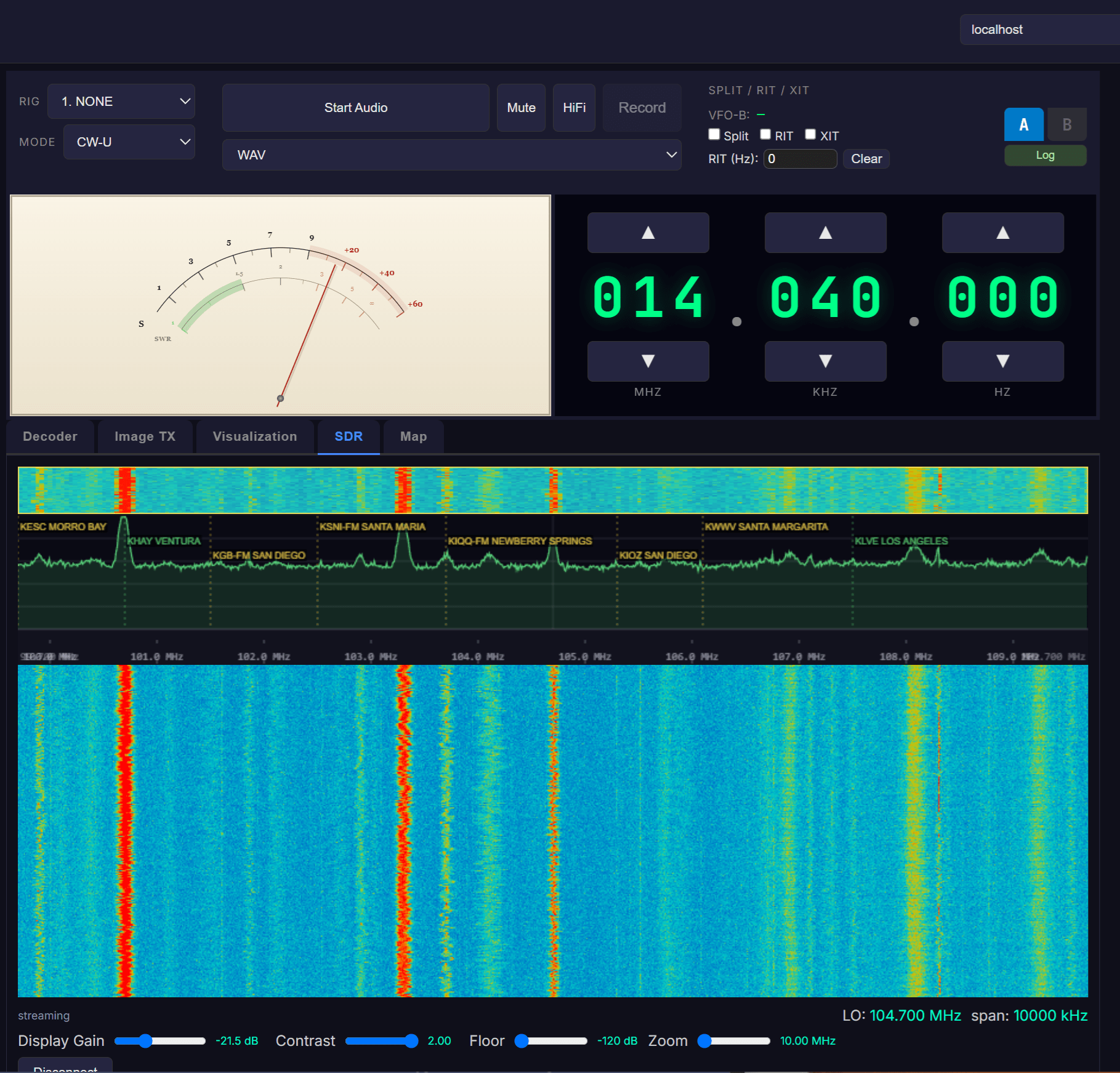Image resolution: width=1120 pixels, height=1073 pixels.
Task: Click the streaming status text
Action: click(44, 1016)
